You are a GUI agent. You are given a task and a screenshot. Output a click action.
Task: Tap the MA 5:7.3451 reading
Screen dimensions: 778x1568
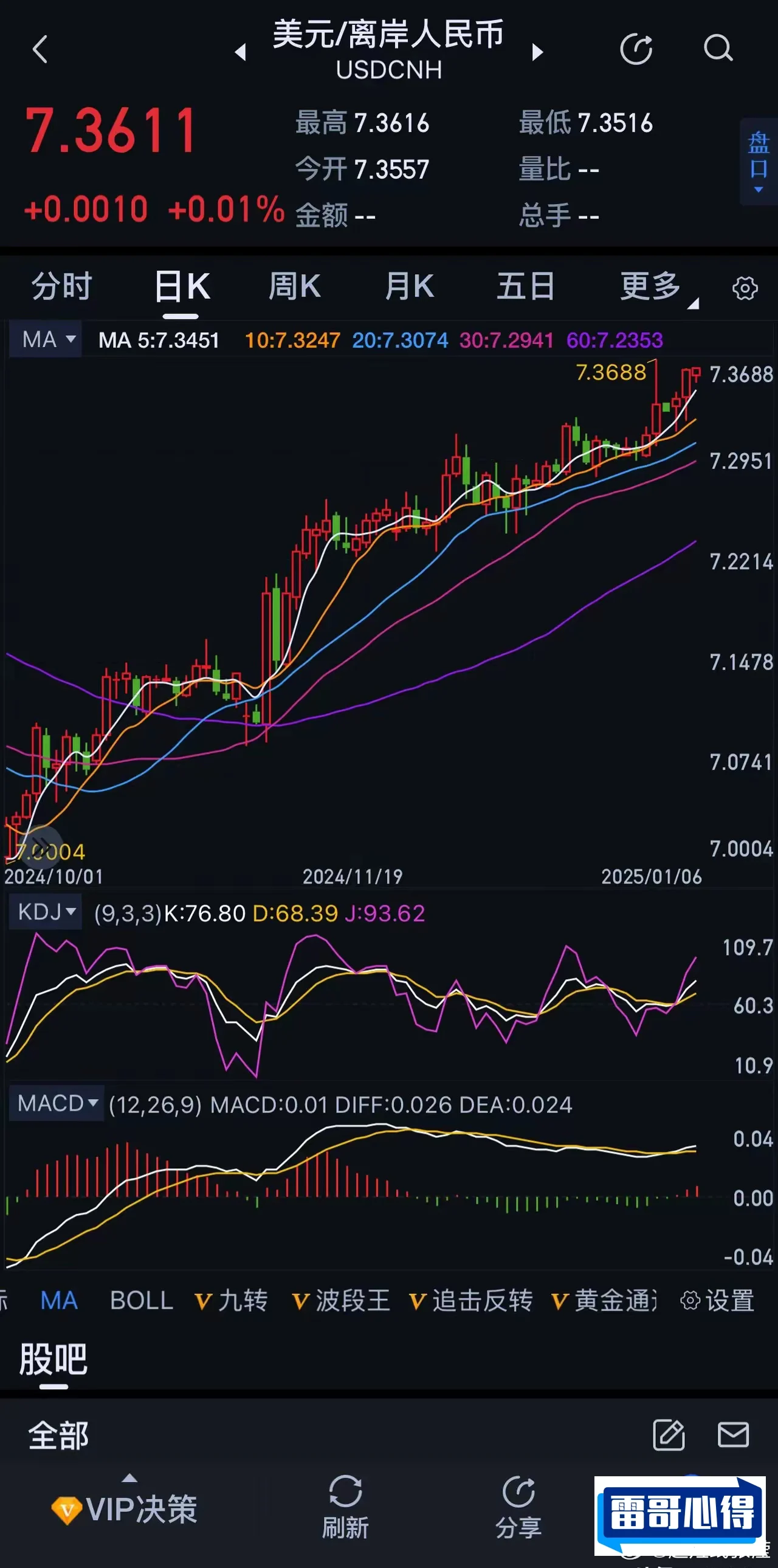(x=159, y=340)
